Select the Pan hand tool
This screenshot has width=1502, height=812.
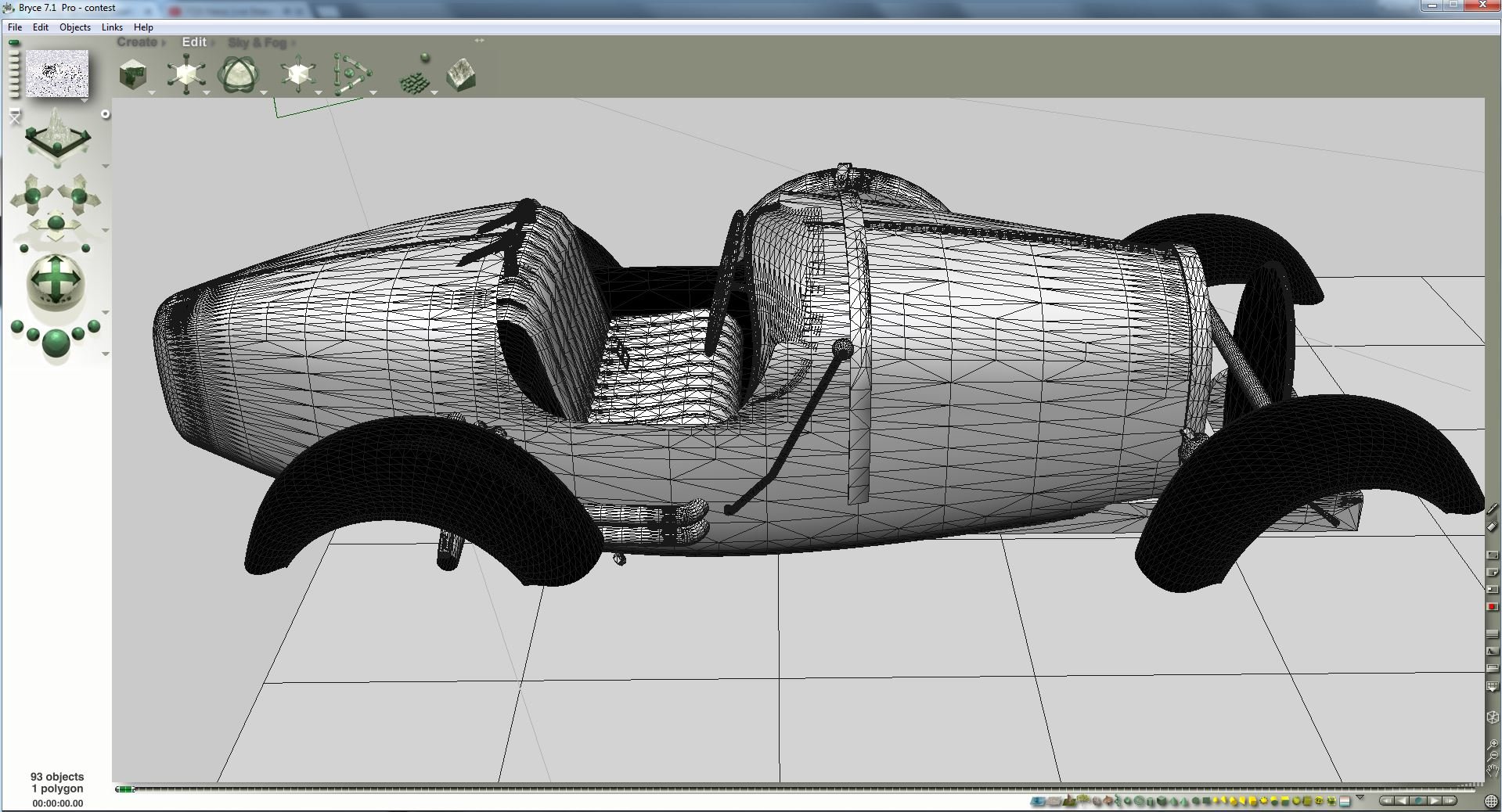pyautogui.click(x=1493, y=771)
